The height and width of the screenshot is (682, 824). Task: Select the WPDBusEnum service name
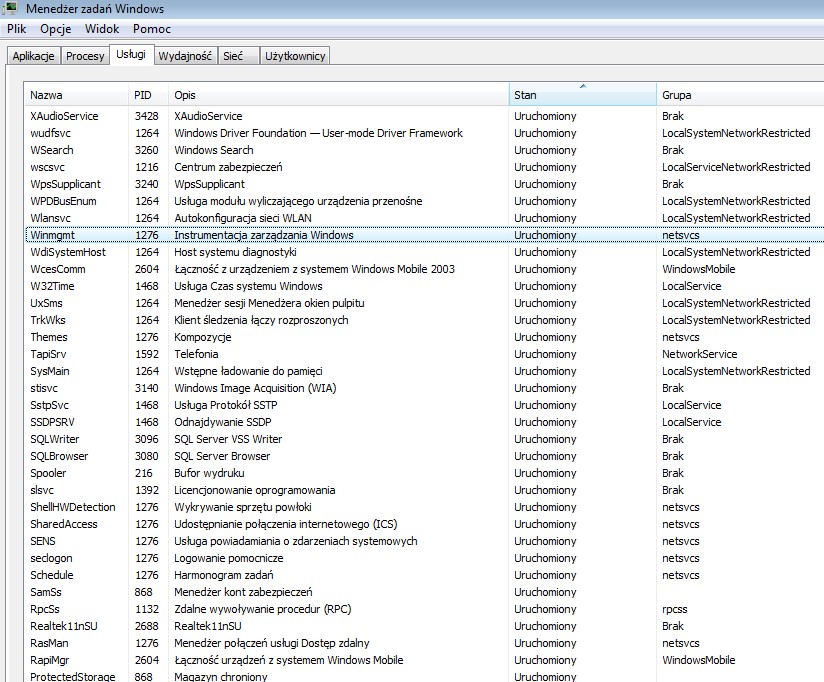63,201
